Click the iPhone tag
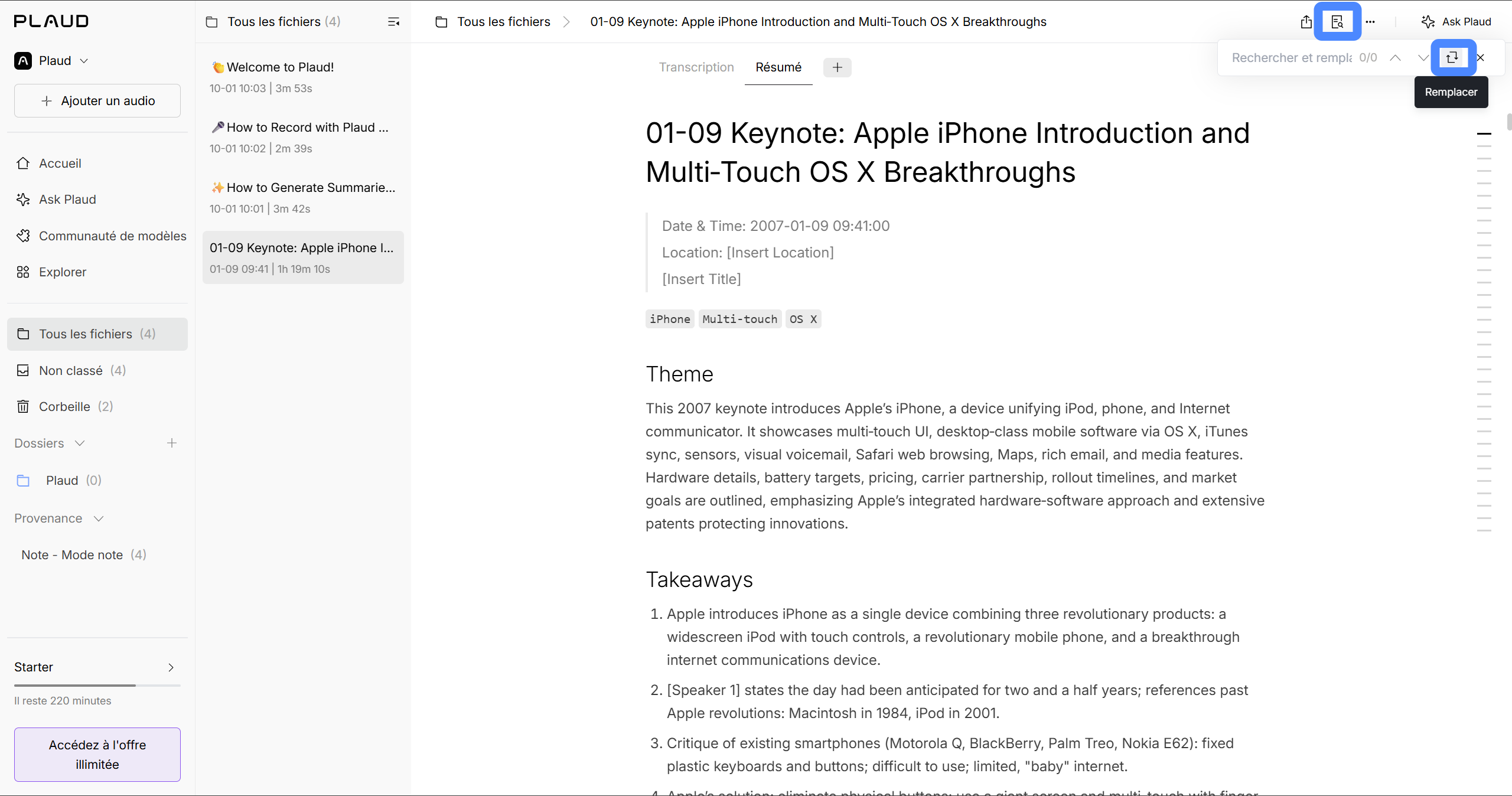This screenshot has width=1512, height=796. click(x=670, y=319)
